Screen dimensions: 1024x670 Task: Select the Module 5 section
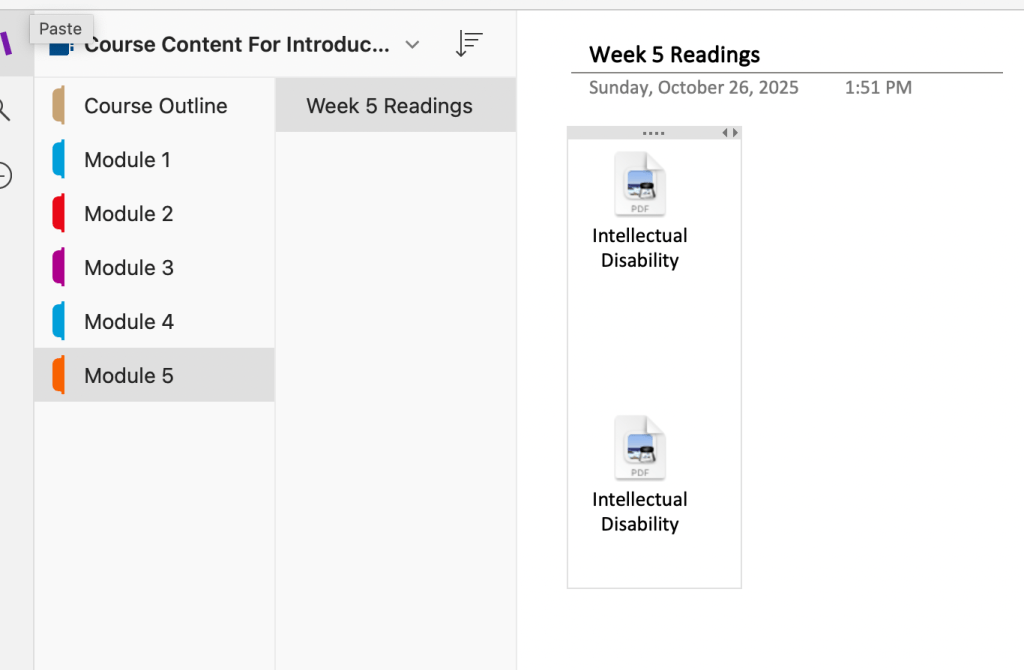pos(128,376)
